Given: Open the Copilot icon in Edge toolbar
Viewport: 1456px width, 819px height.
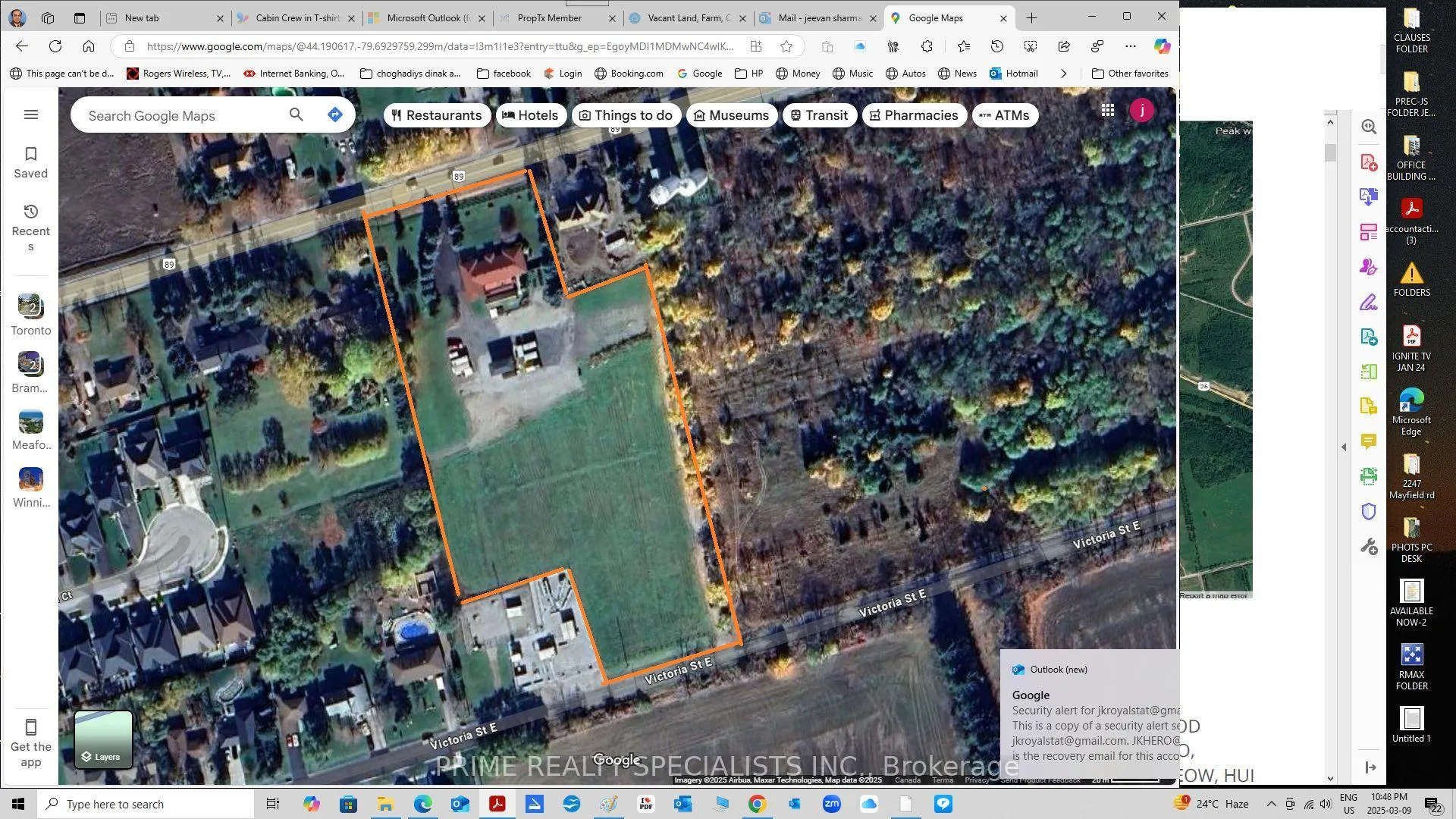Looking at the screenshot, I should point(1162,46).
